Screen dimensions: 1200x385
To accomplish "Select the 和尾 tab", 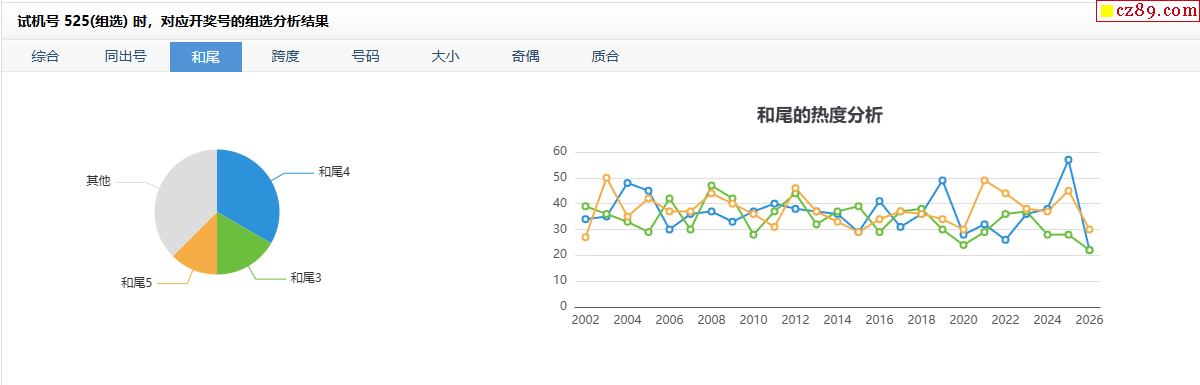I will coord(205,56).
